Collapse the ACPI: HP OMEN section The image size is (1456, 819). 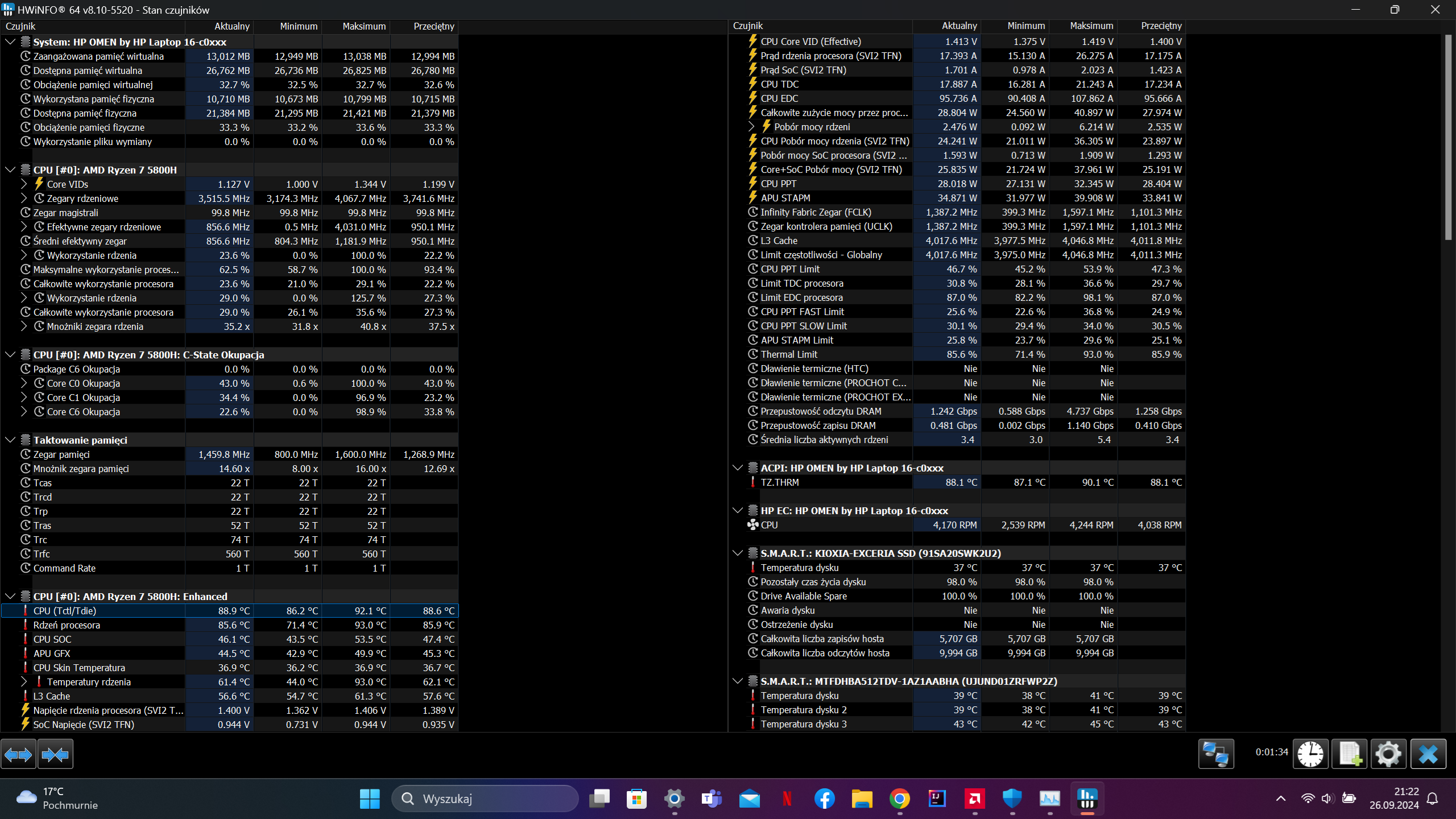coord(738,468)
